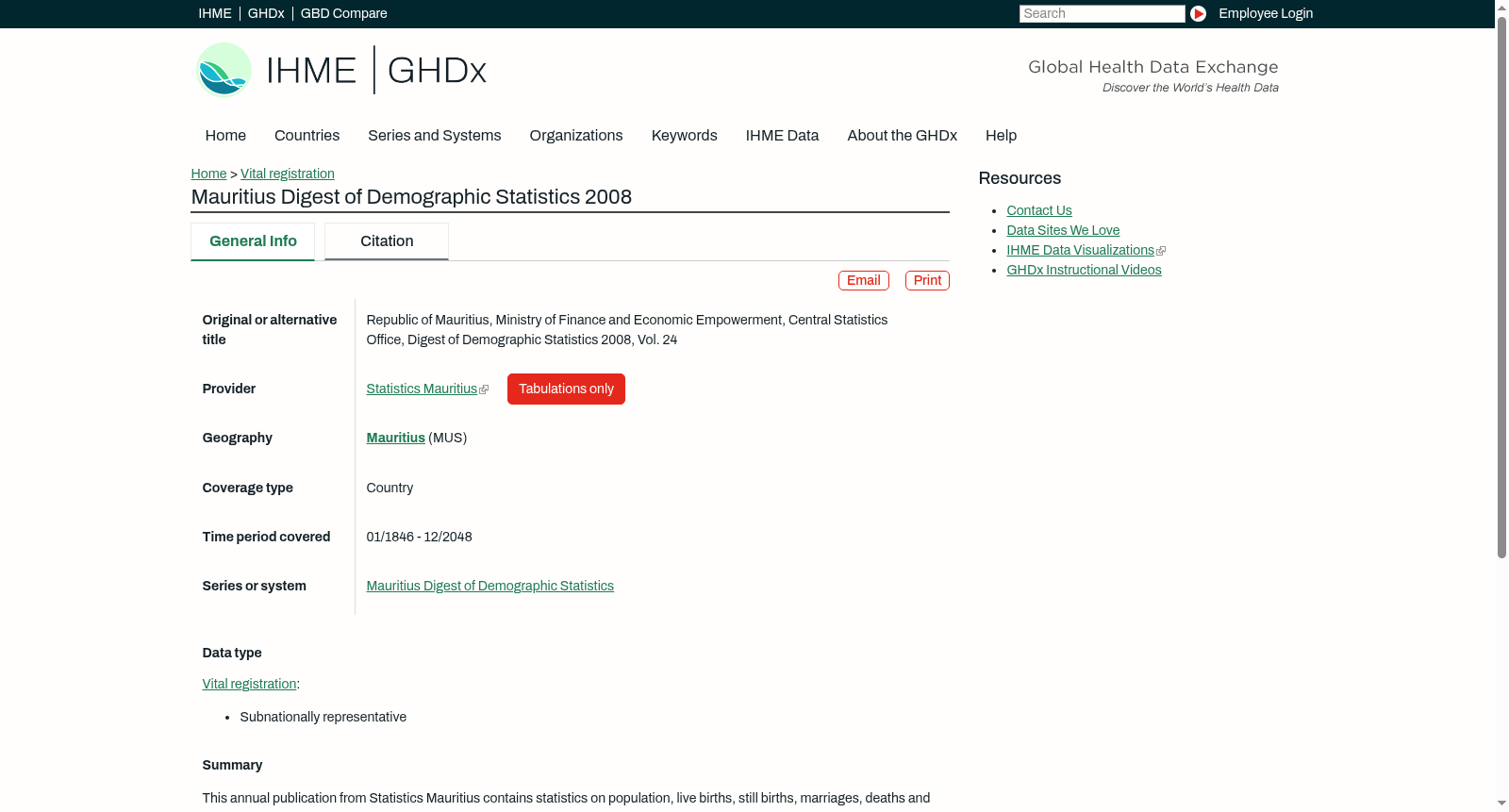Click the "Series or system" field label
The height and width of the screenshot is (812, 1509).
coord(255,586)
